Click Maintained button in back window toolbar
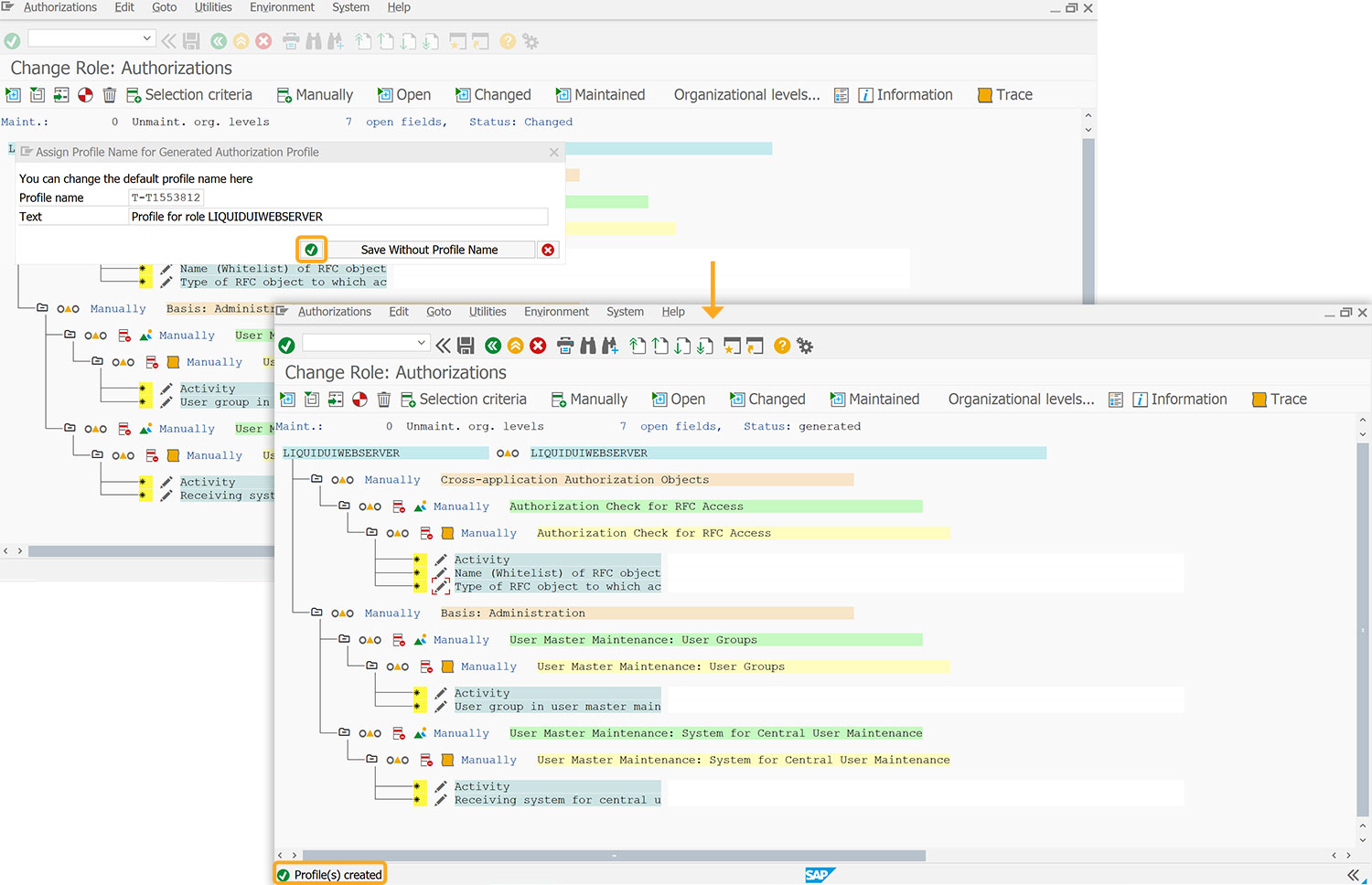Viewport: 1372px width, 885px height. (600, 95)
